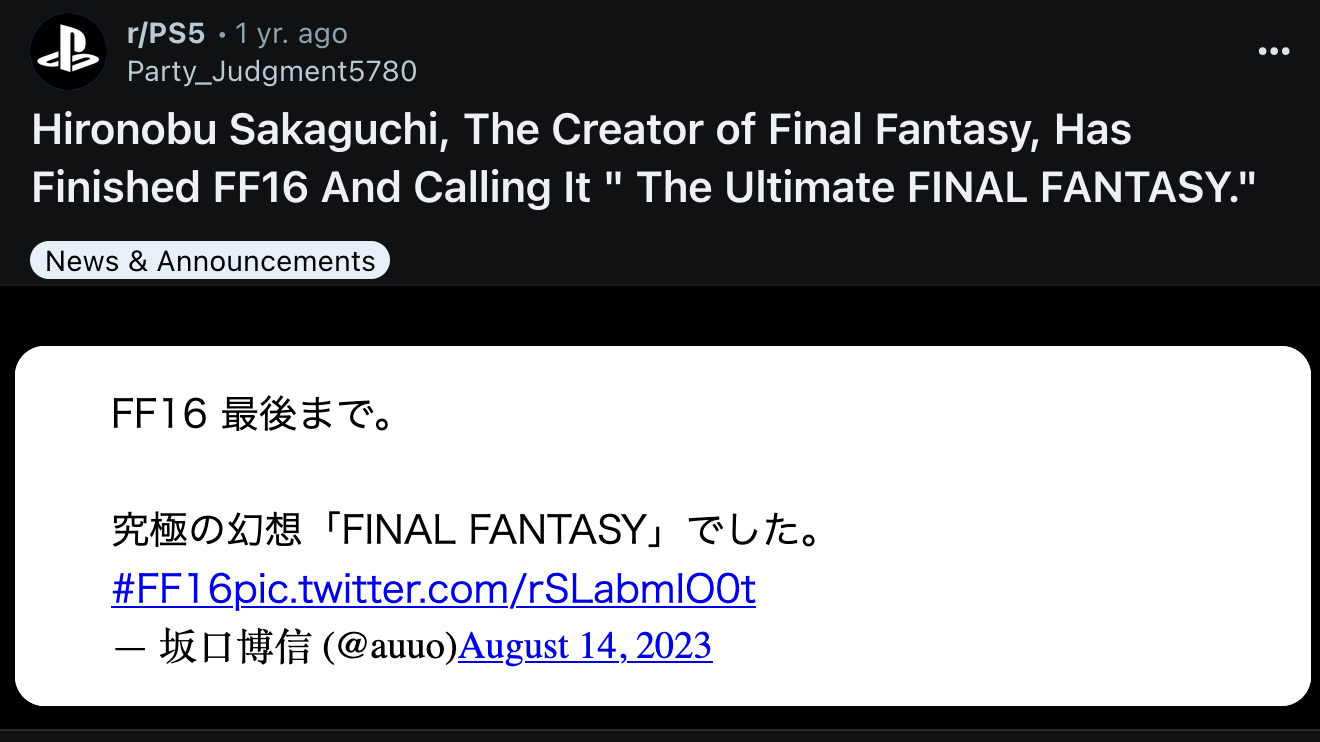
Task: Click the '1 yr. ago' post timestamp
Action: tap(291, 34)
